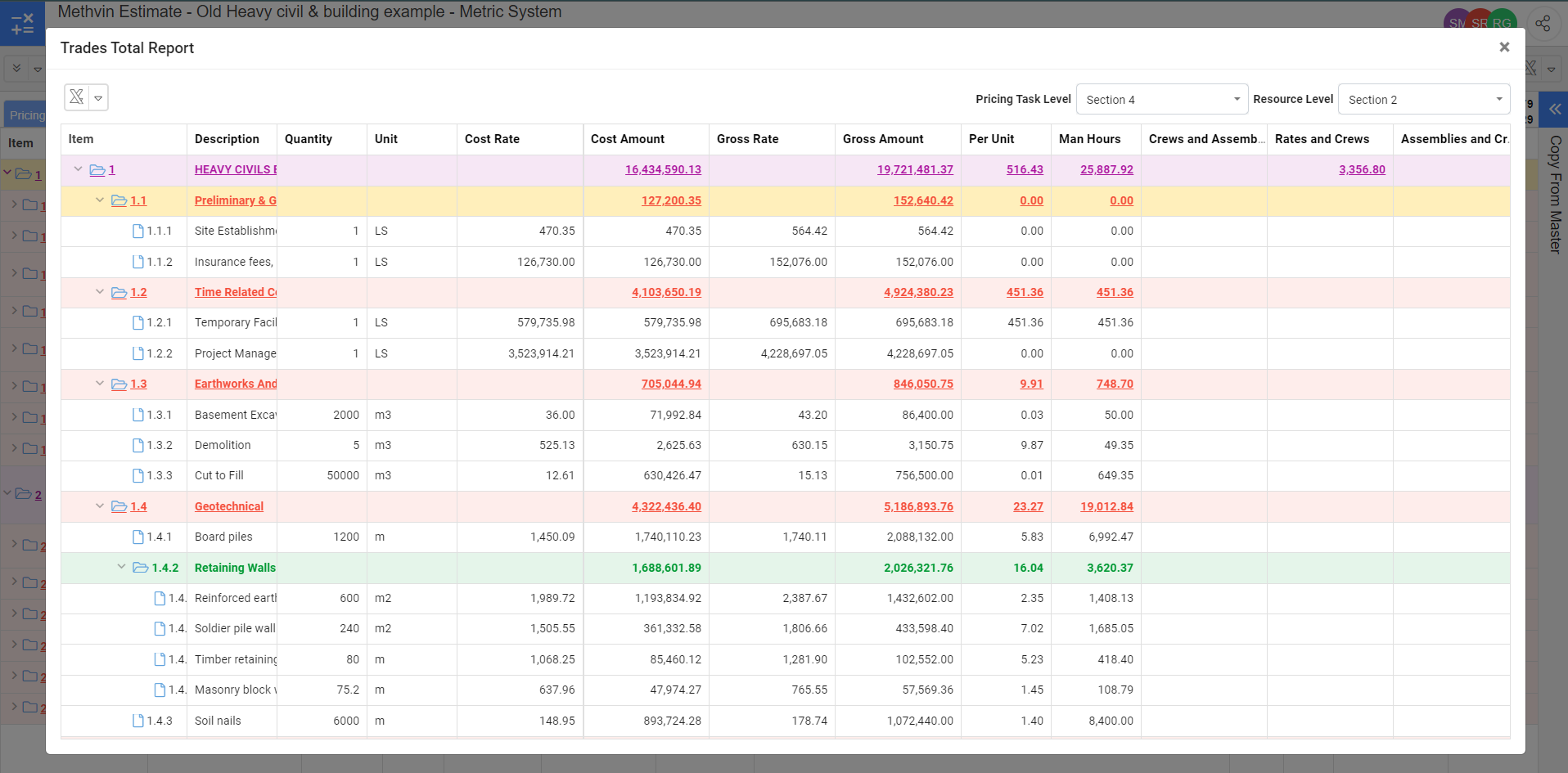Viewport: 1568px width, 773px height.
Task: Open the Geotechnical link
Action: pos(229,506)
